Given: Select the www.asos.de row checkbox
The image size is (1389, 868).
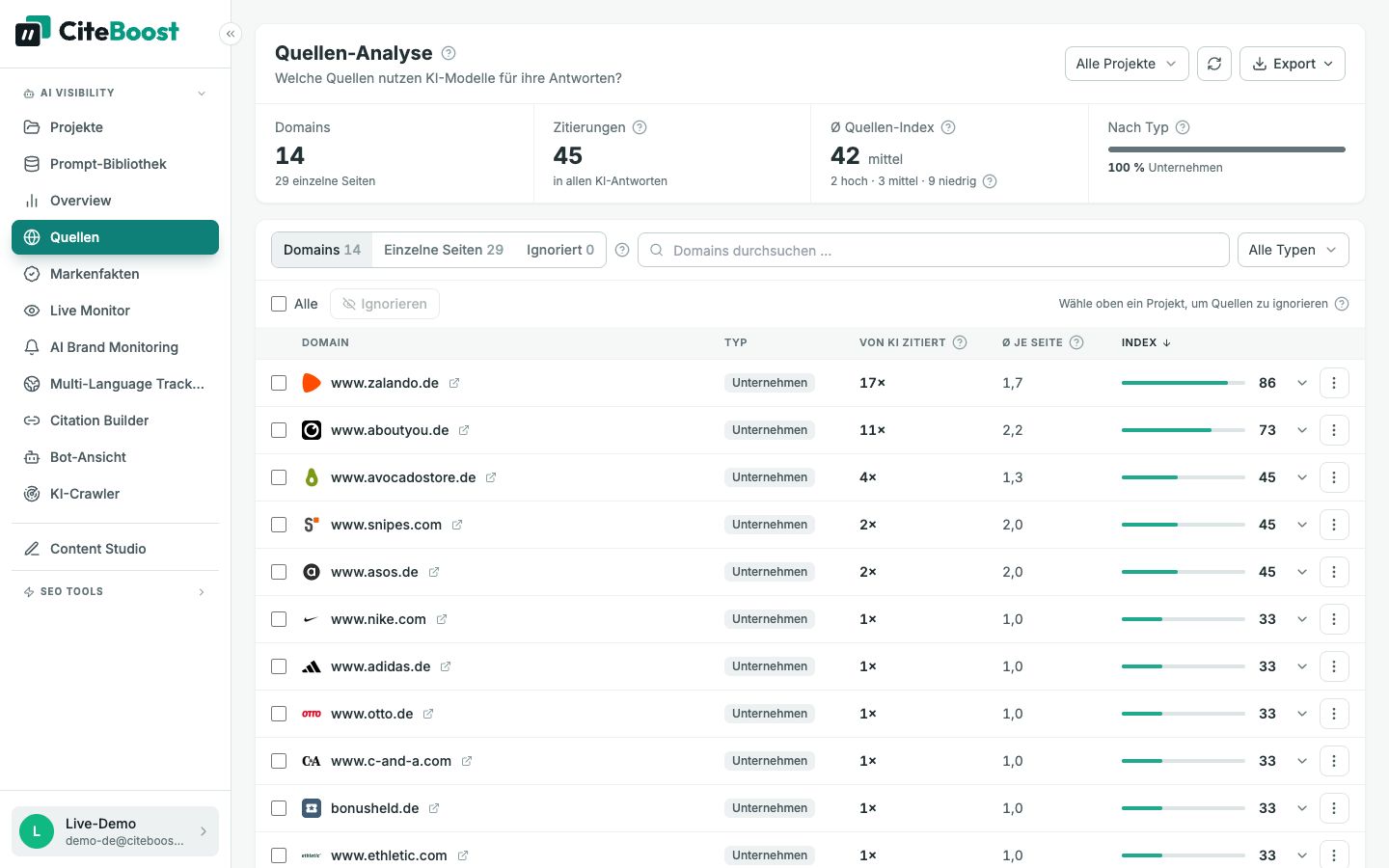Looking at the screenshot, I should 279,572.
